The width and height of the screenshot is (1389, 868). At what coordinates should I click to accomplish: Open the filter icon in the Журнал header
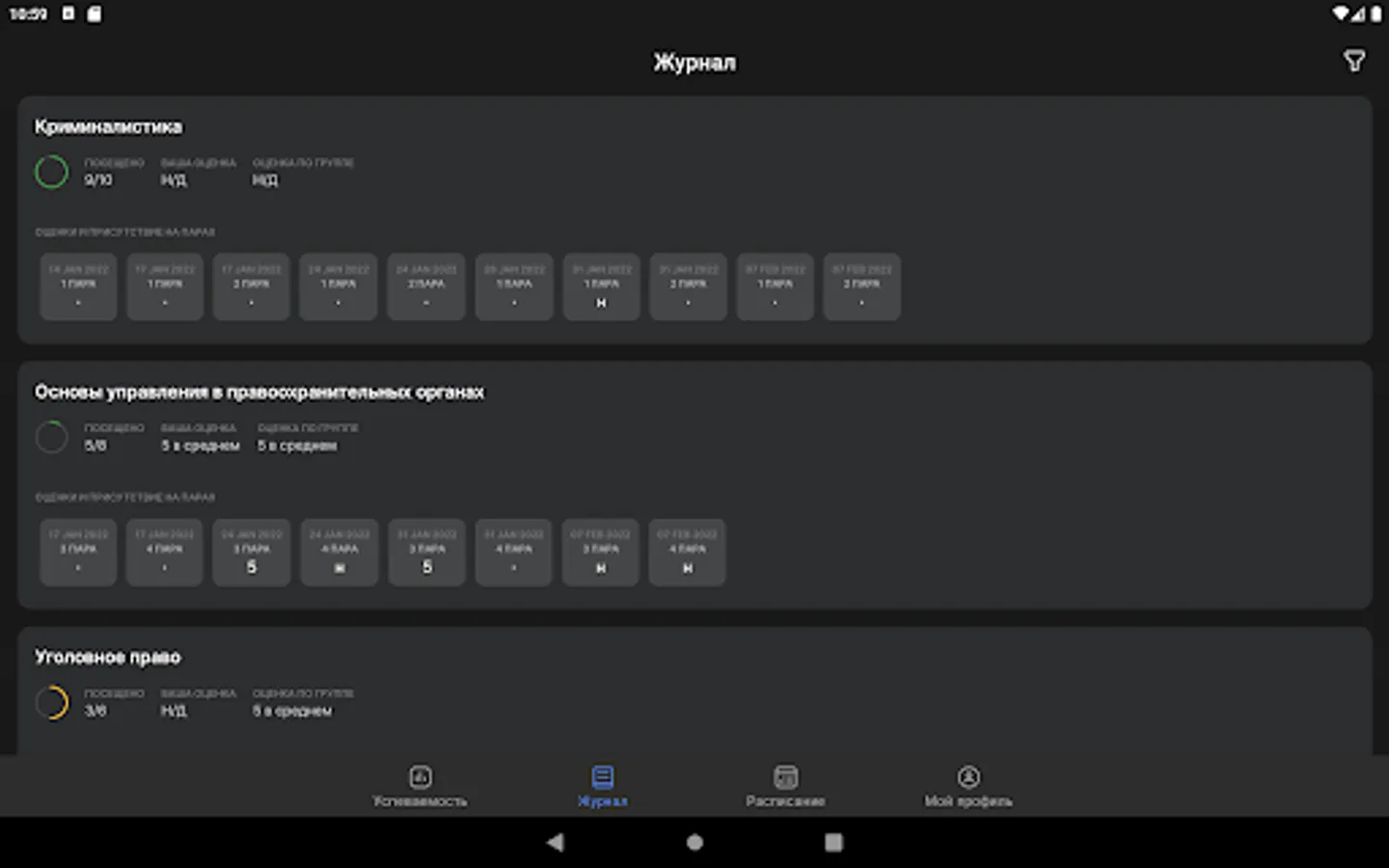point(1354,62)
